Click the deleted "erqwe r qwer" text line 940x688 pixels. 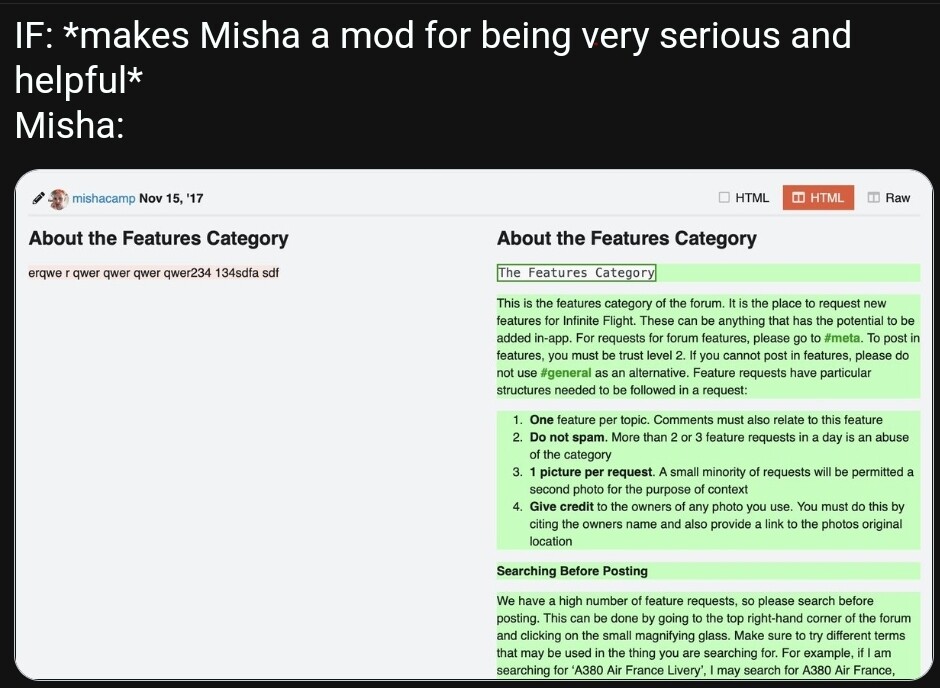(153, 273)
